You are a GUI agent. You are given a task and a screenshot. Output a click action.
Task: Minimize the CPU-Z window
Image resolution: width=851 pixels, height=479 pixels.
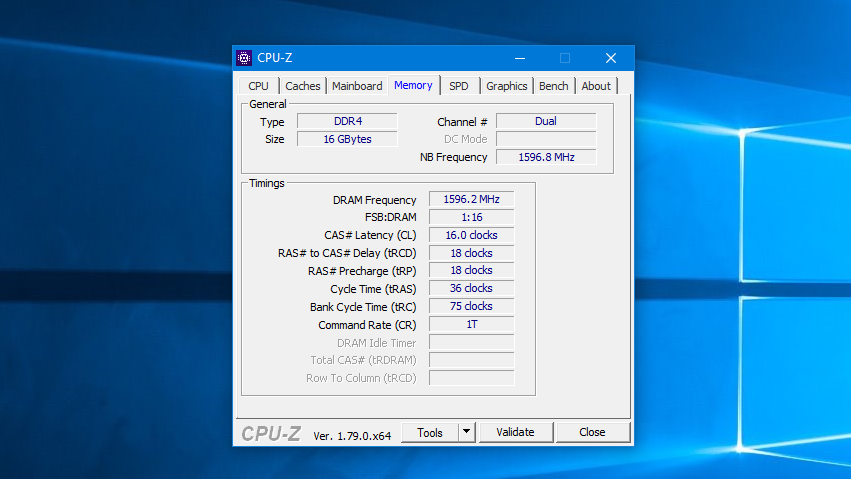520,58
